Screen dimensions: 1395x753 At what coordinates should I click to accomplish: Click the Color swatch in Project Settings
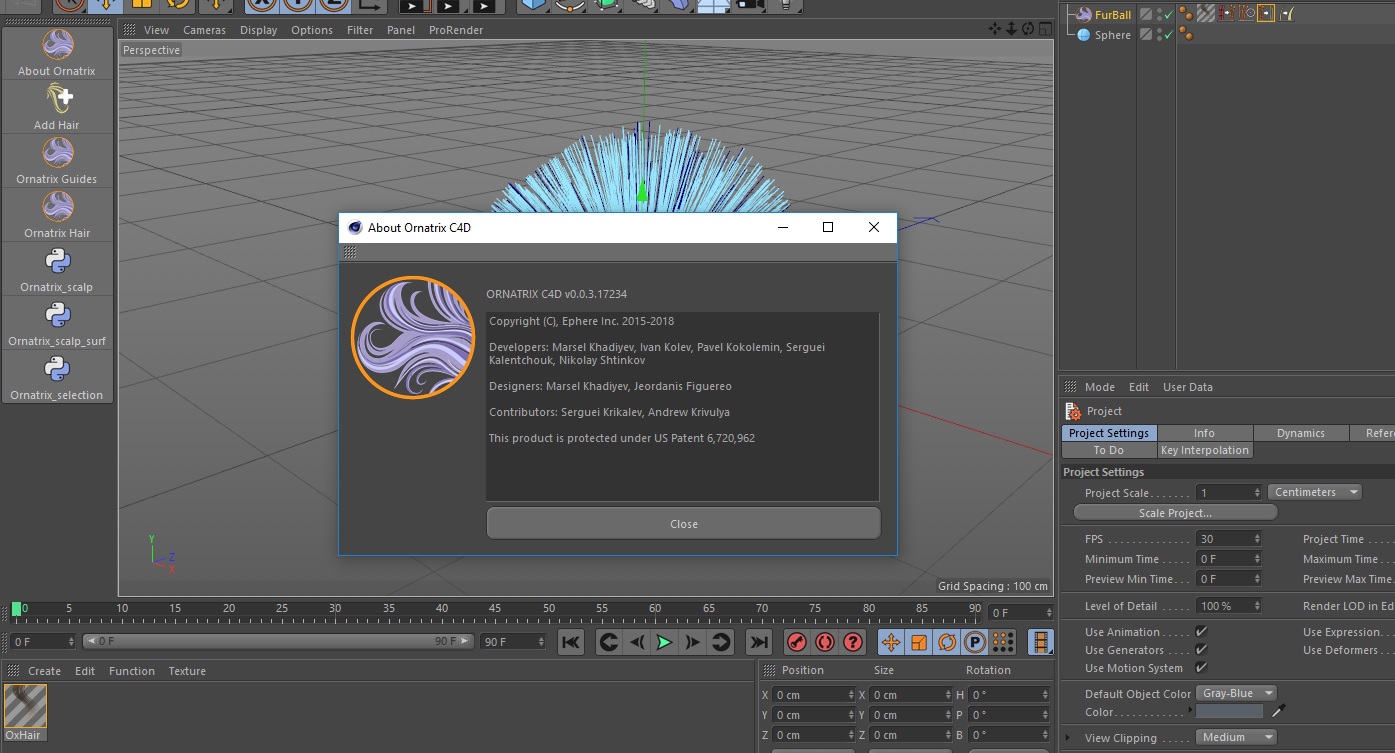pos(1229,711)
